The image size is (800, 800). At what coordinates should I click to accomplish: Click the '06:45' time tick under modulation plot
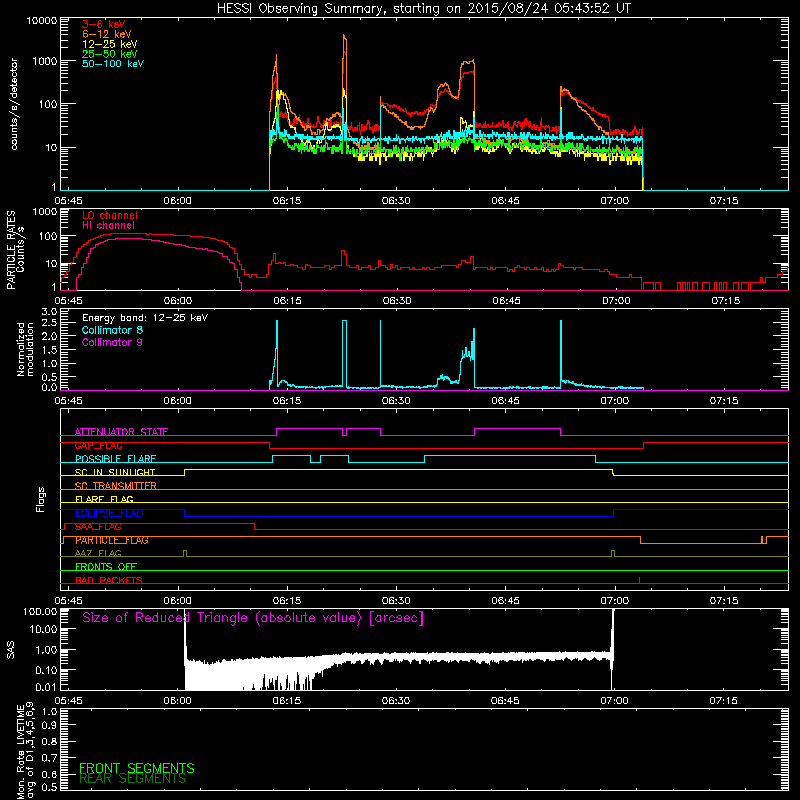[506, 401]
